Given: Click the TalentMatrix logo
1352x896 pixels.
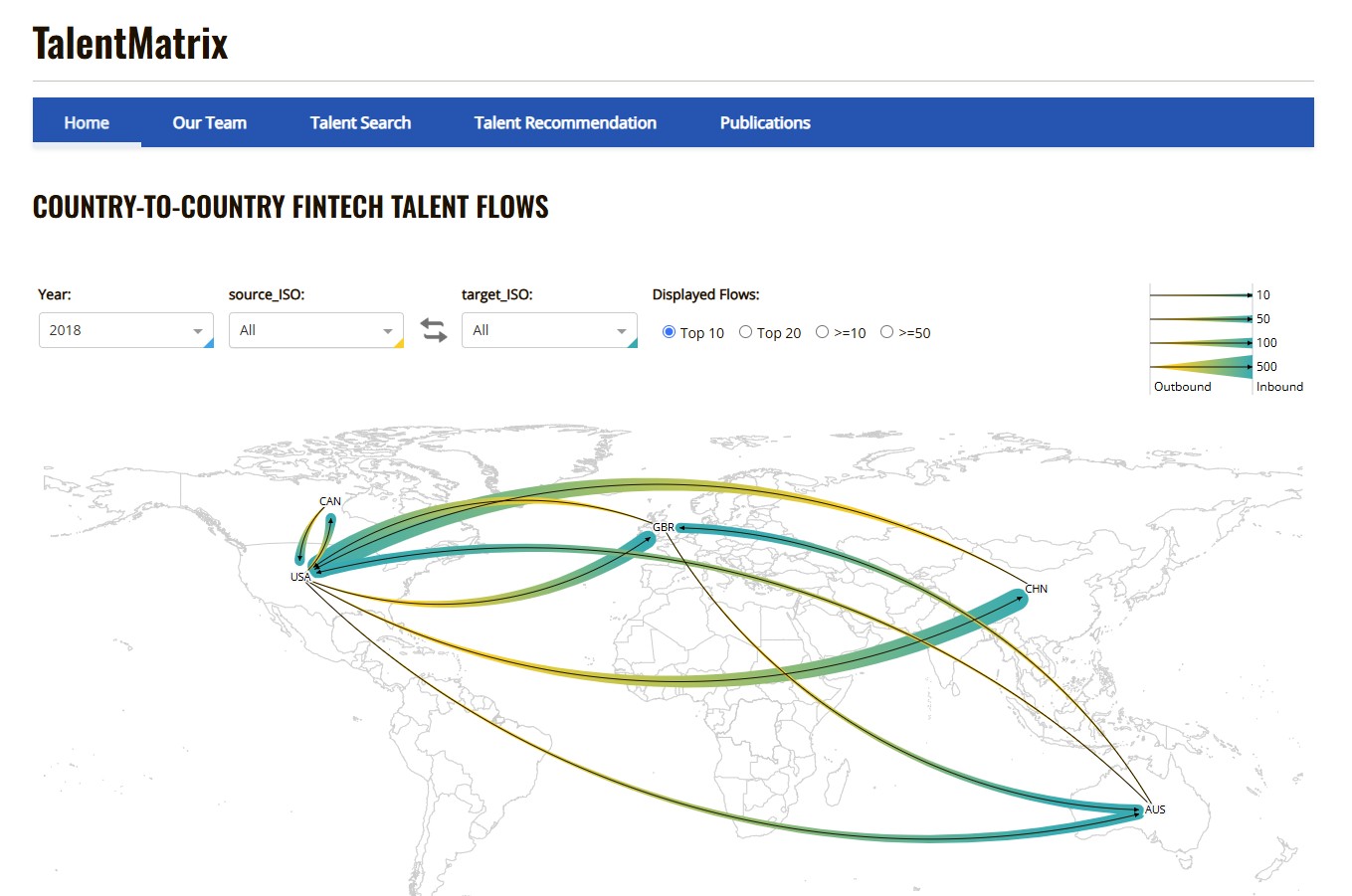Looking at the screenshot, I should (x=129, y=42).
